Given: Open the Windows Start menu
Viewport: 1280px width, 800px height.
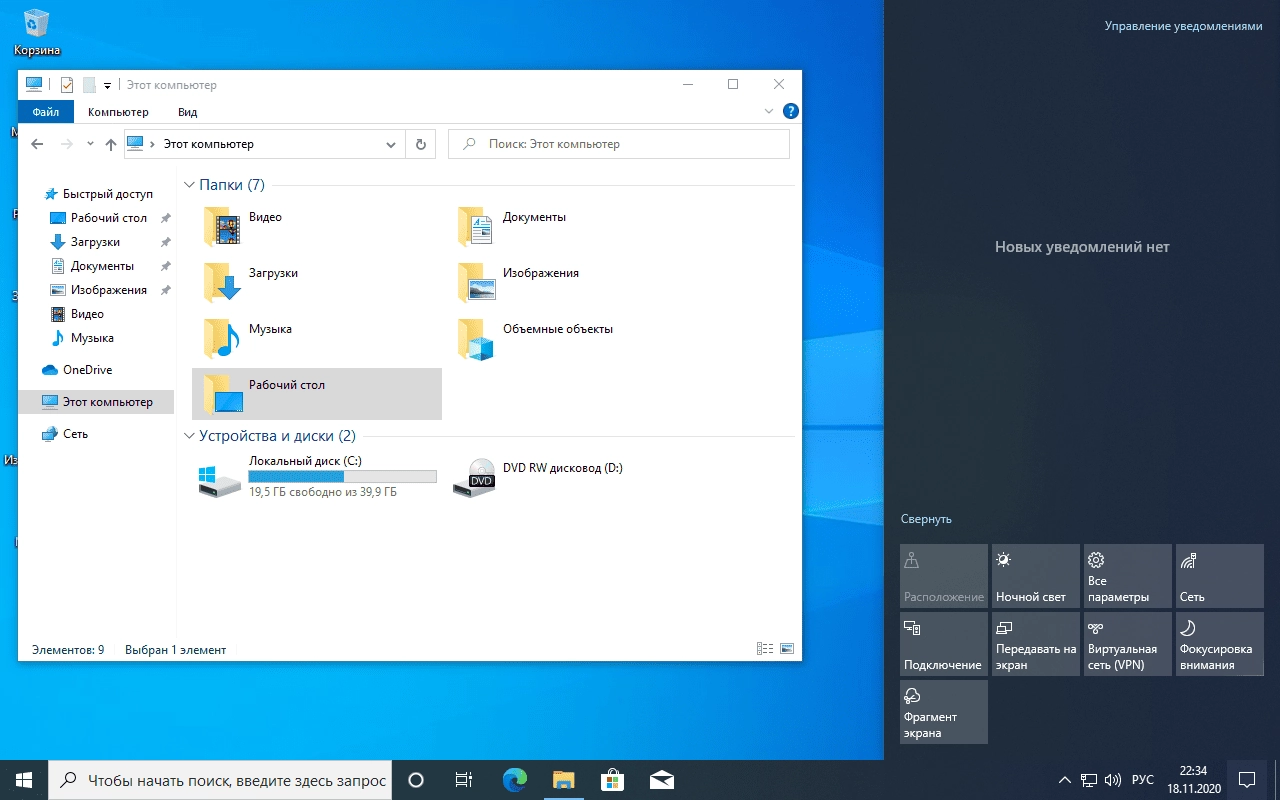Looking at the screenshot, I should (24, 779).
